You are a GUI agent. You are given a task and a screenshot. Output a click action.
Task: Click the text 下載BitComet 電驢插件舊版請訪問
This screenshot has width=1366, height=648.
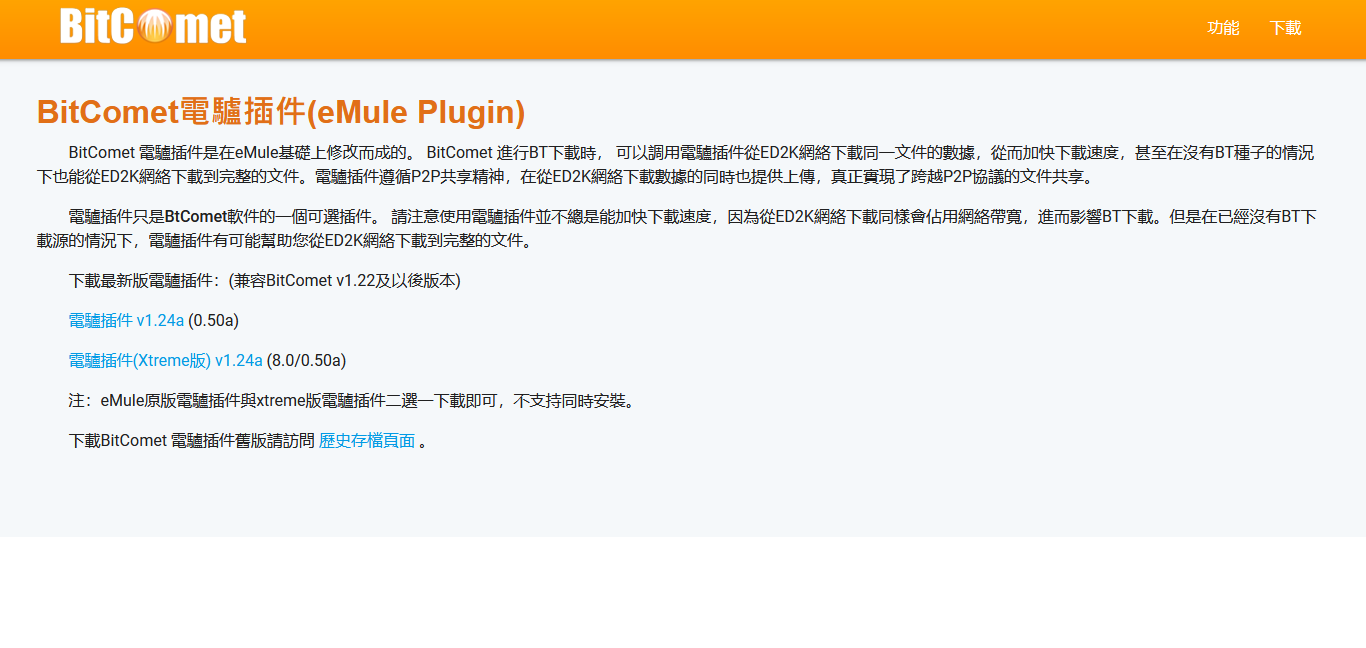pos(190,441)
